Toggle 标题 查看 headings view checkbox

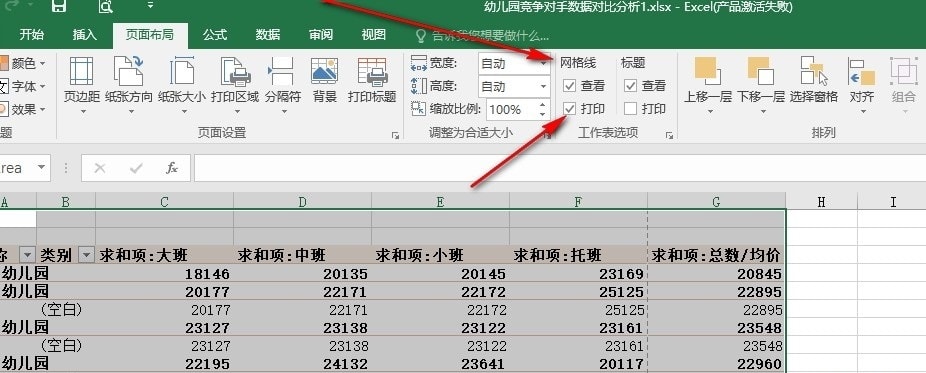coord(631,86)
